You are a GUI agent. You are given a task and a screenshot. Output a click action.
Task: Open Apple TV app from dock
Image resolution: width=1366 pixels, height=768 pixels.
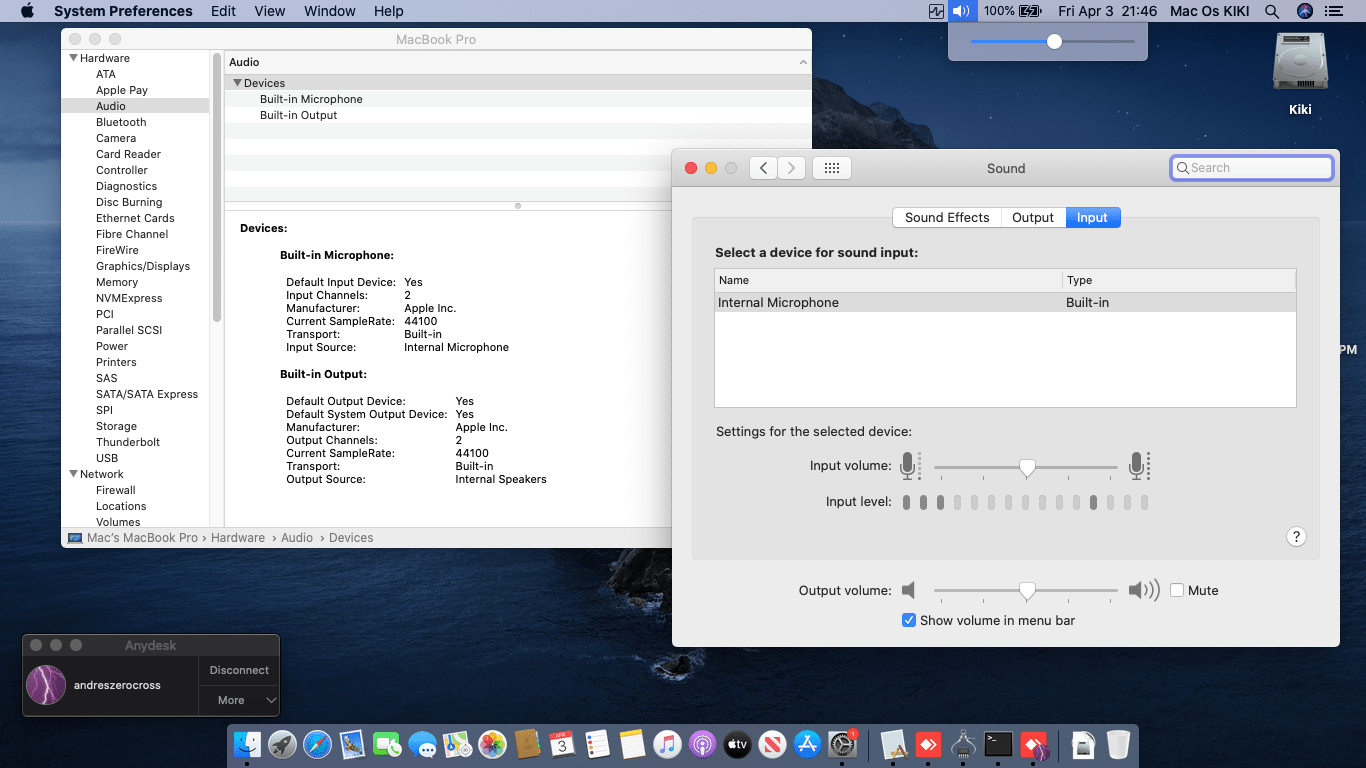point(737,744)
